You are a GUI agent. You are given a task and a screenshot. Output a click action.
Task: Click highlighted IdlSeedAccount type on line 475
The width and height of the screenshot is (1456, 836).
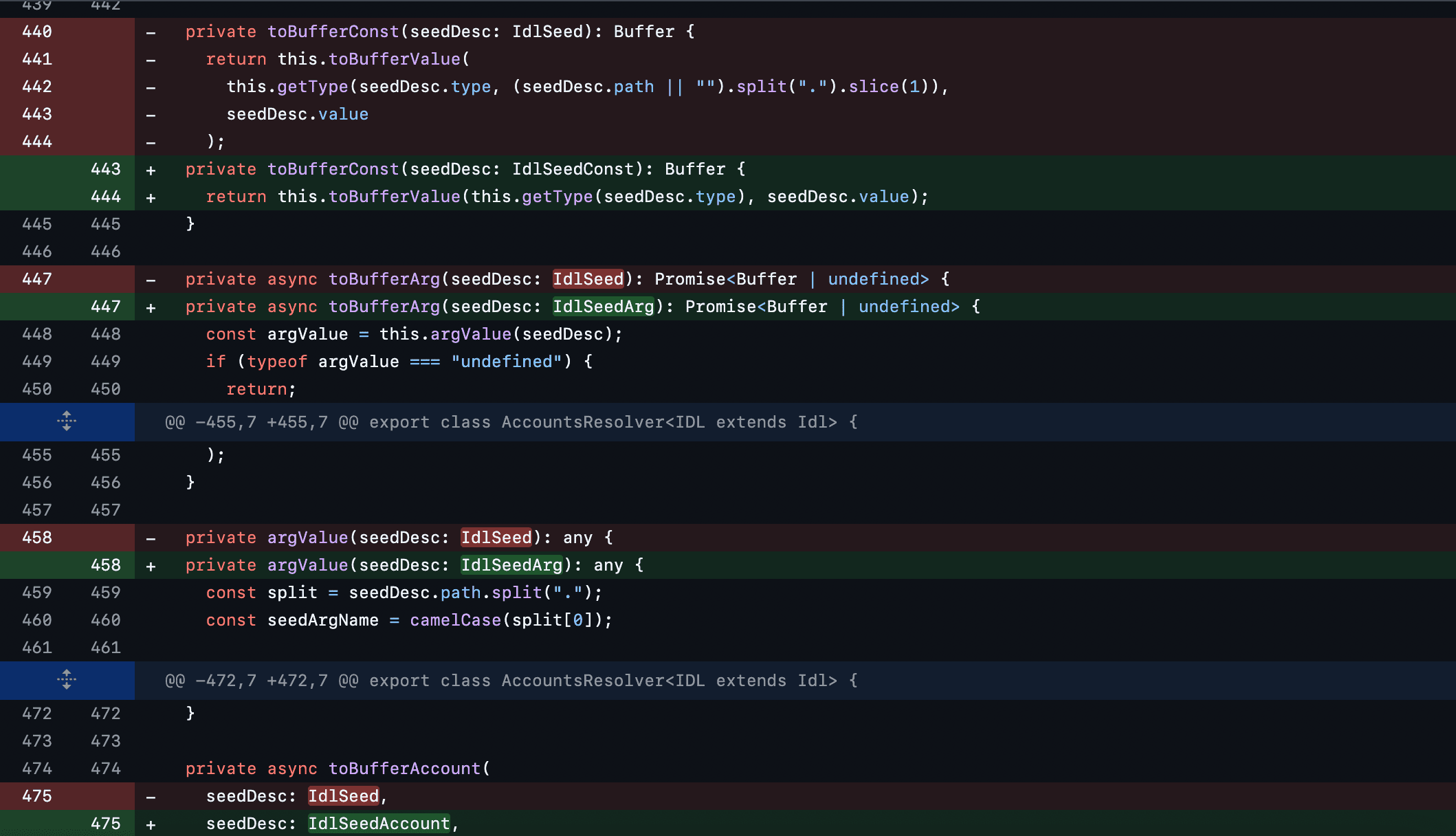[x=379, y=824]
